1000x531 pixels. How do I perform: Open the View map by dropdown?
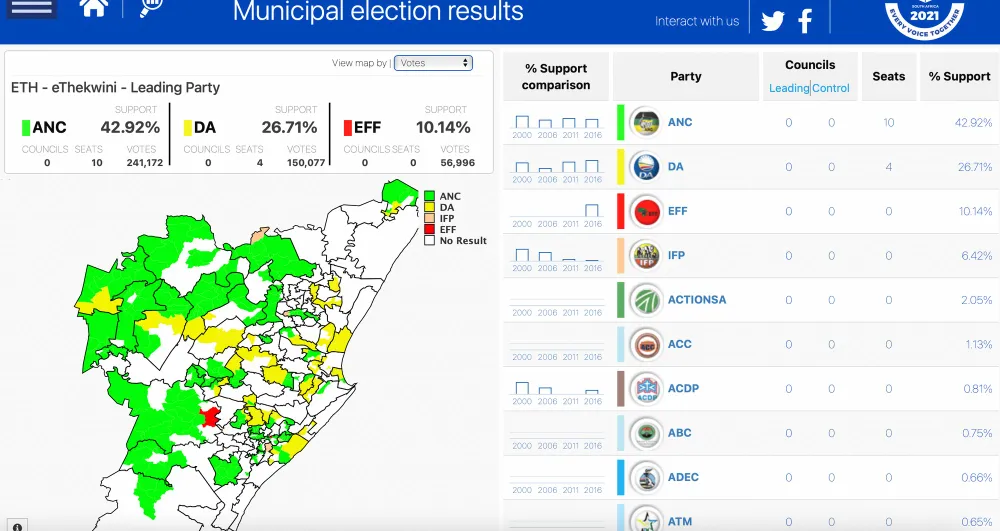point(433,63)
